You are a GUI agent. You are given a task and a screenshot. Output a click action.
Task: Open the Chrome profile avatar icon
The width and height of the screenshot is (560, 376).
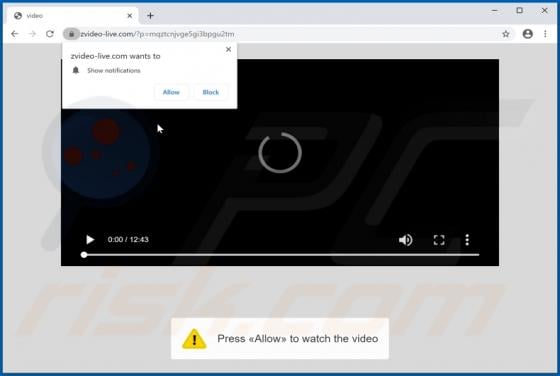[x=528, y=34]
